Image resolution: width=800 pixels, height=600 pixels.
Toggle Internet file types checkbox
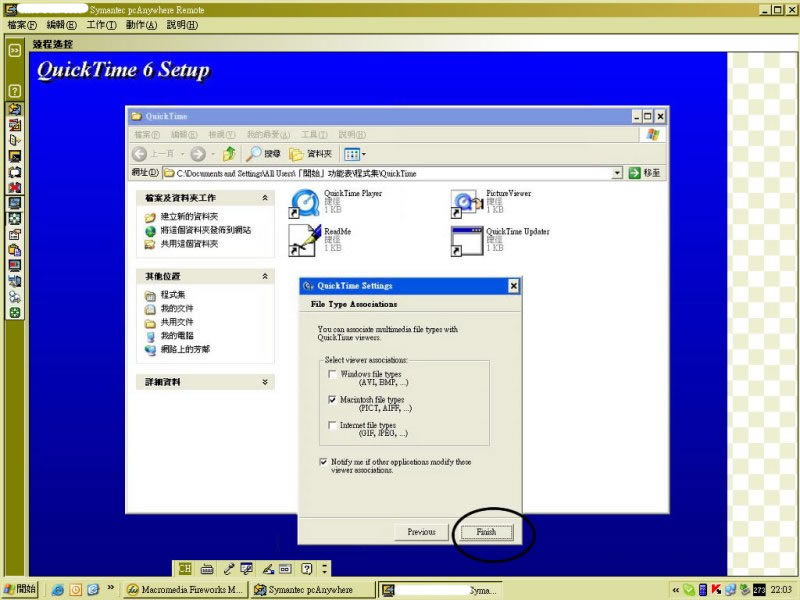332,425
